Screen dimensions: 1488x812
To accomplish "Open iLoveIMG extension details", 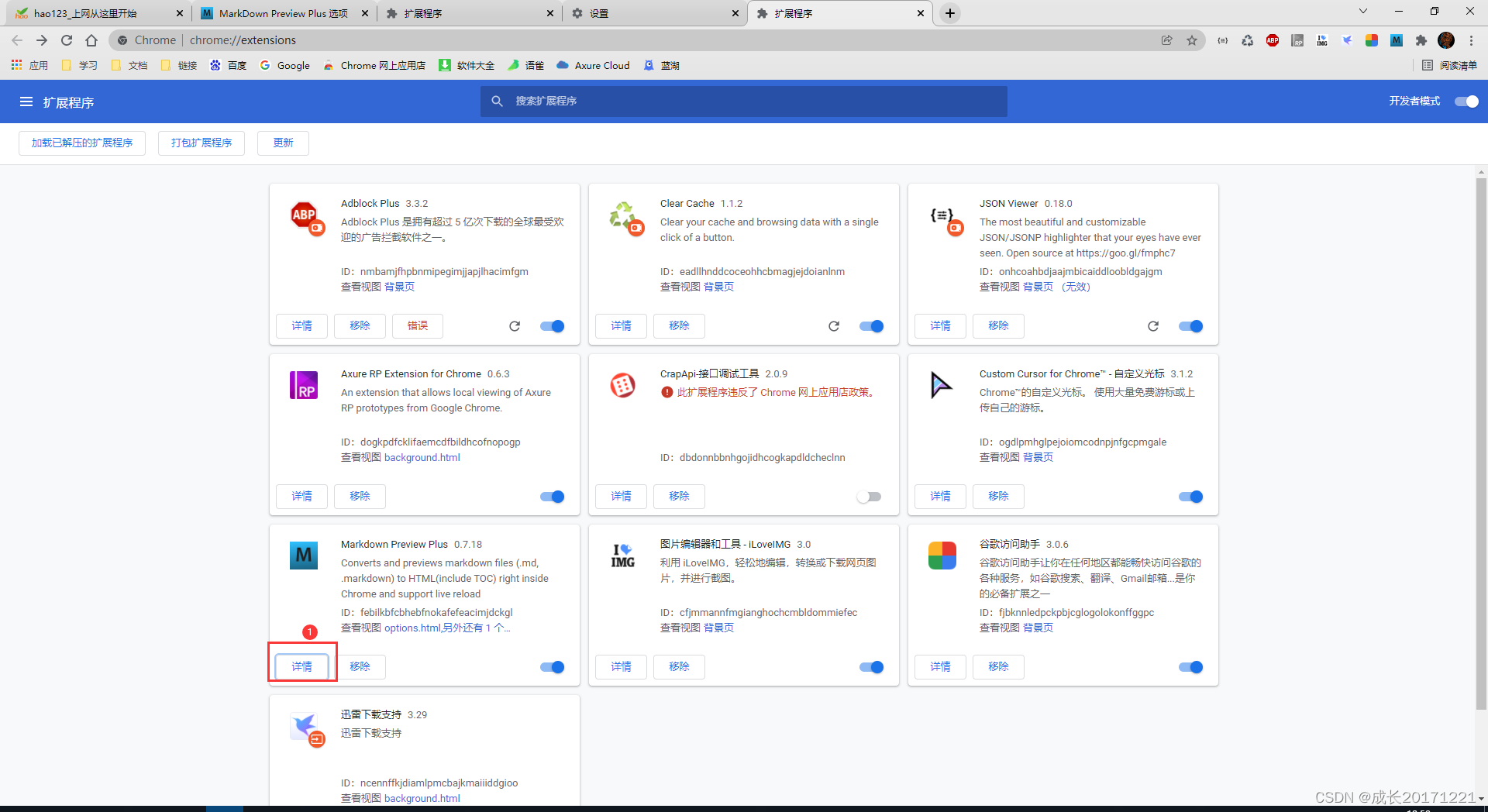I will pos(621,667).
